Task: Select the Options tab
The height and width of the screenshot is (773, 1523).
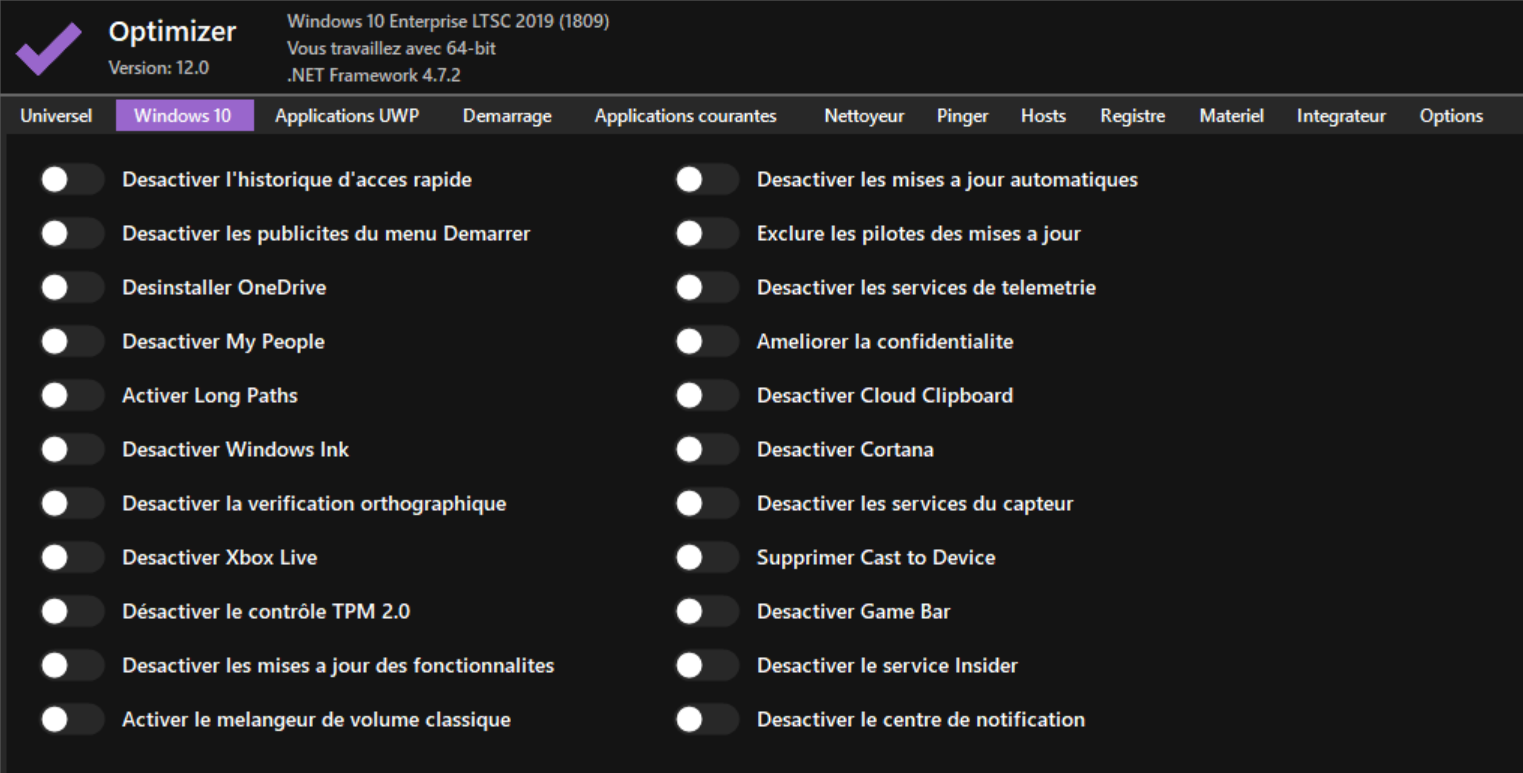Action: 1451,116
